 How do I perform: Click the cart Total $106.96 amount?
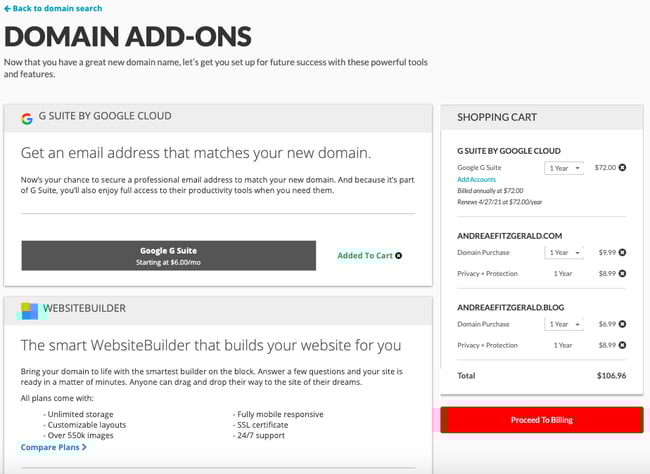[611, 376]
